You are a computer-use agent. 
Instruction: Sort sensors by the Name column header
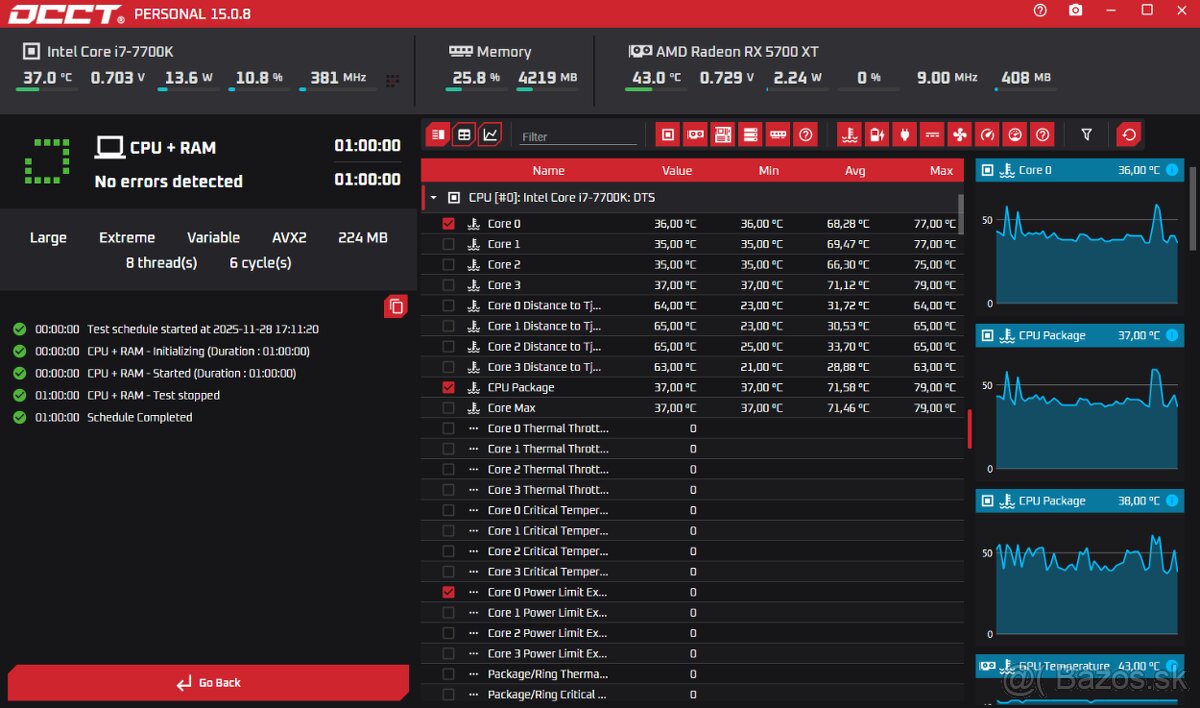tap(548, 171)
